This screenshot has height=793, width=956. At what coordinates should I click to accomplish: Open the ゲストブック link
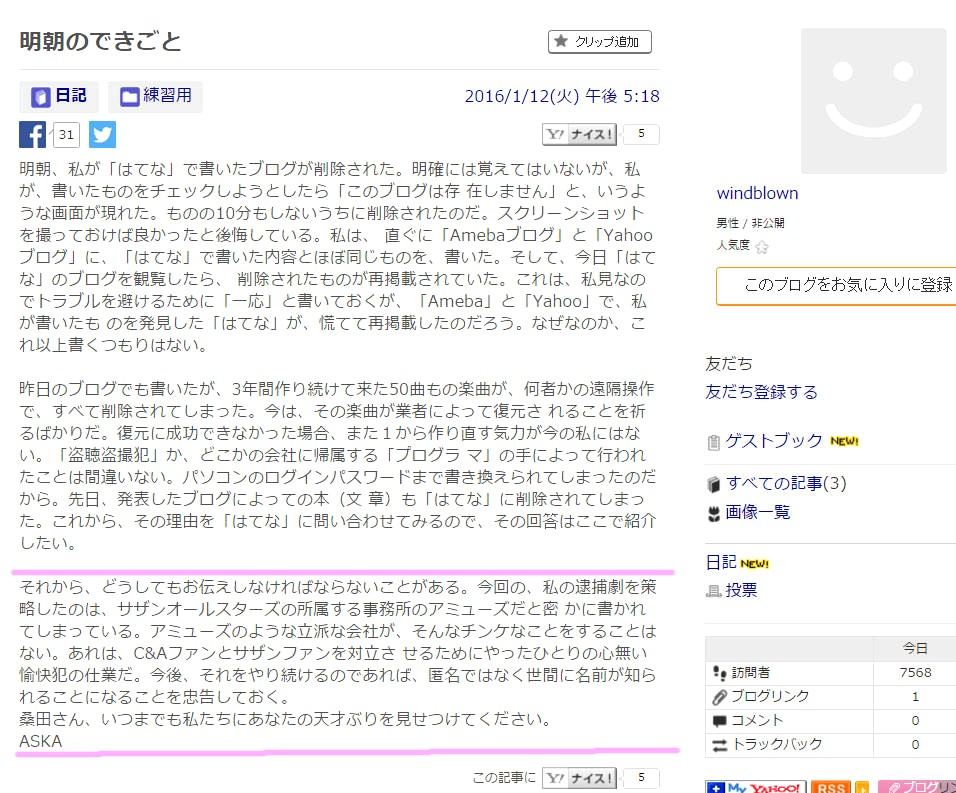[774, 441]
